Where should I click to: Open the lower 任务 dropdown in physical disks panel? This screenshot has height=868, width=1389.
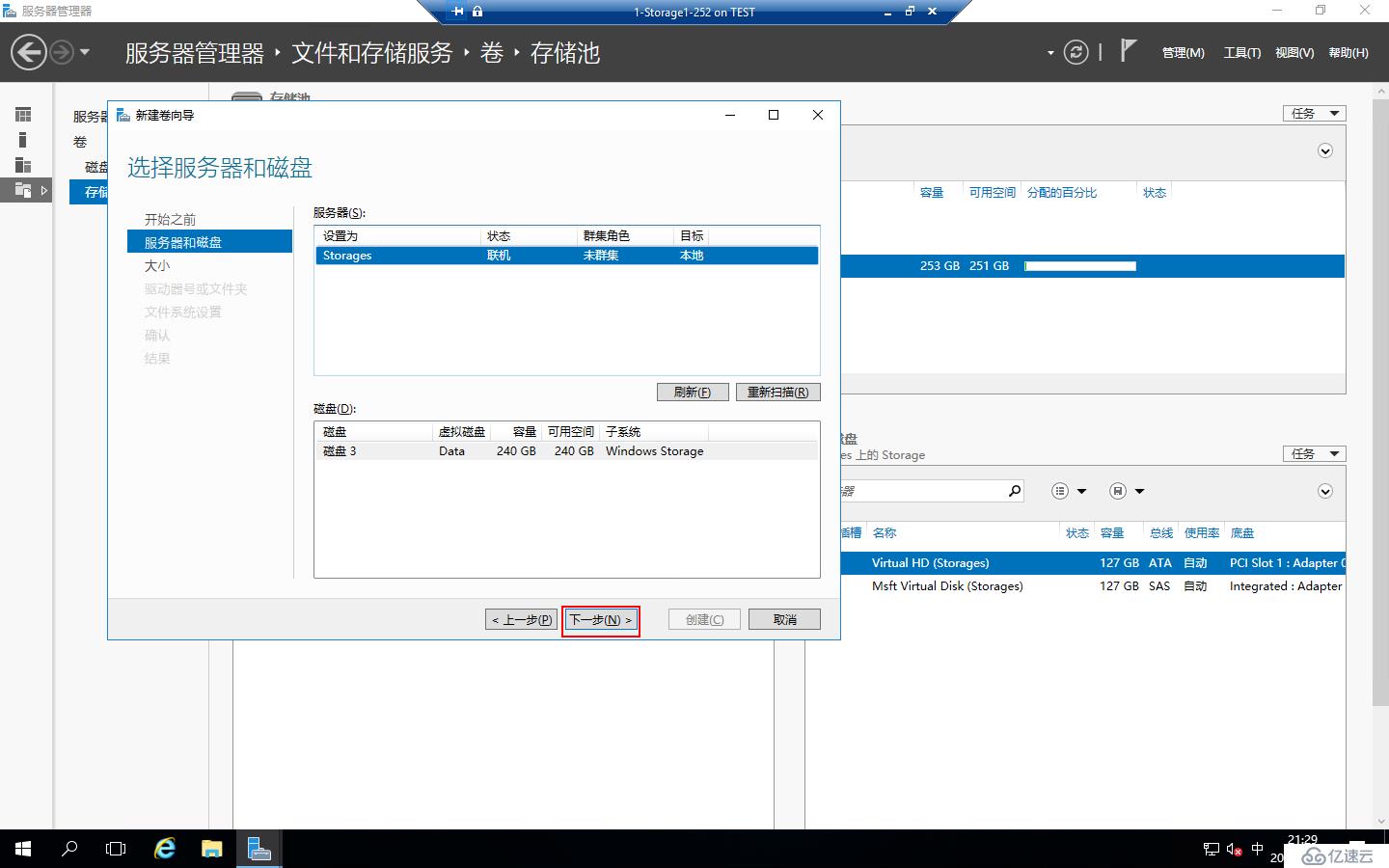click(x=1314, y=453)
